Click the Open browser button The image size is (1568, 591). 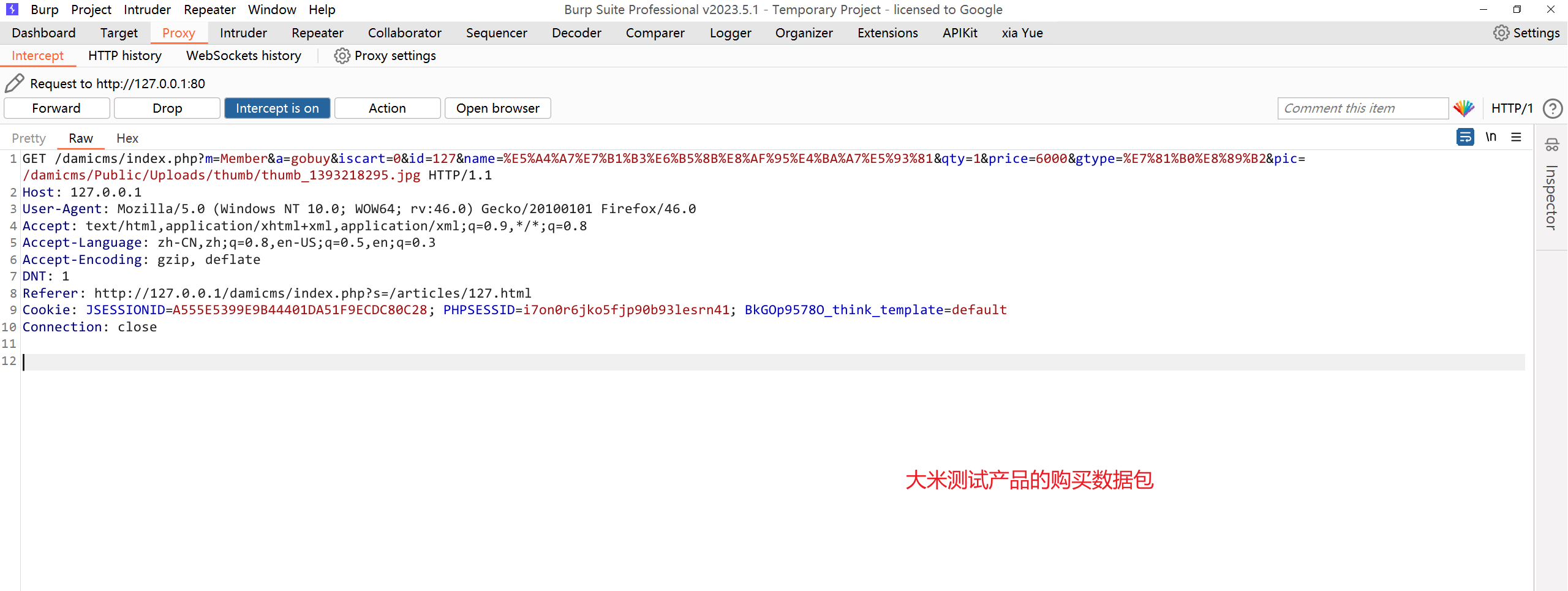[498, 108]
